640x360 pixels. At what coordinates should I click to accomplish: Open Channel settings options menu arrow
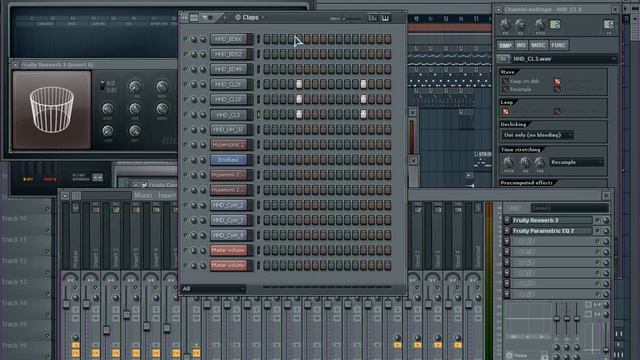(x=498, y=9)
